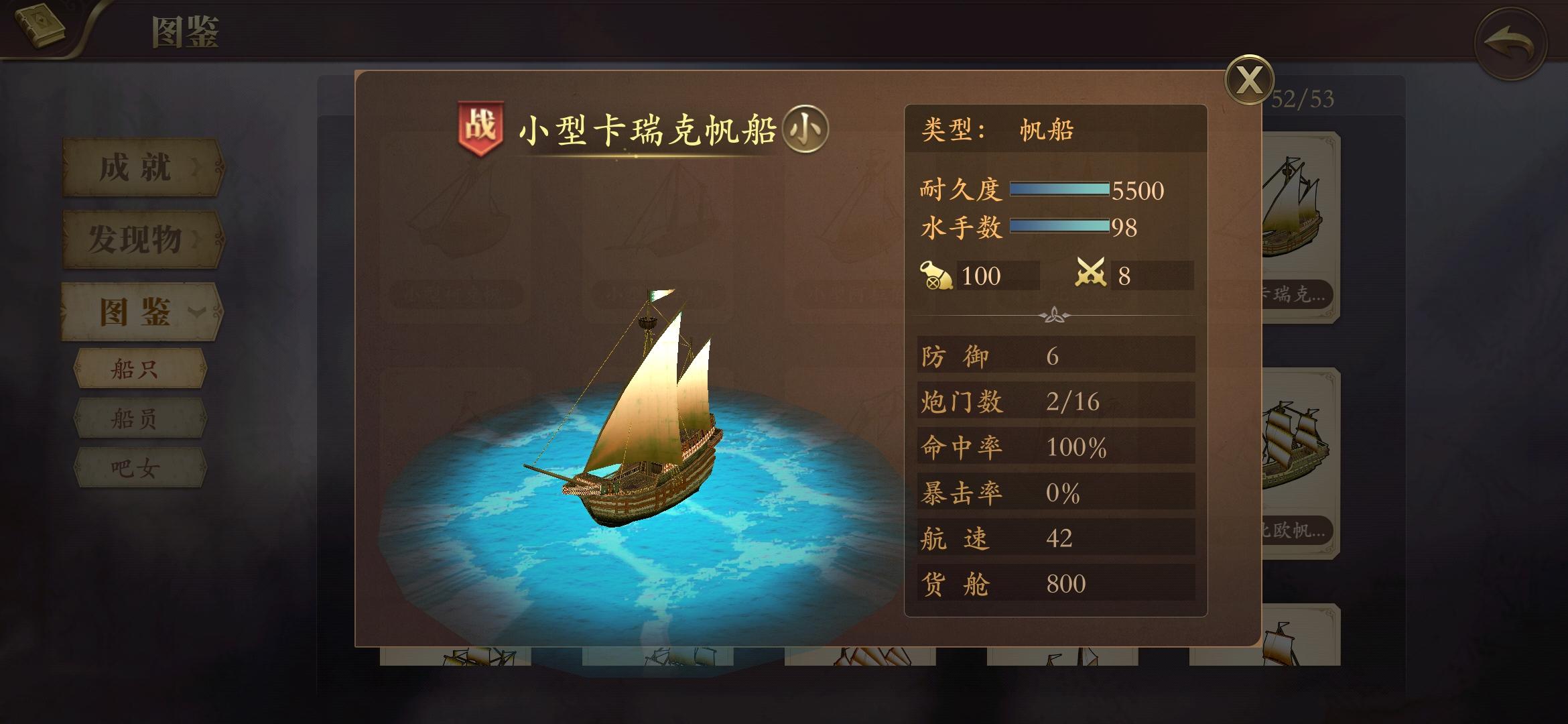Viewport: 1568px width, 724px height.
Task: Tap the back arrow icon
Action: [1510, 44]
